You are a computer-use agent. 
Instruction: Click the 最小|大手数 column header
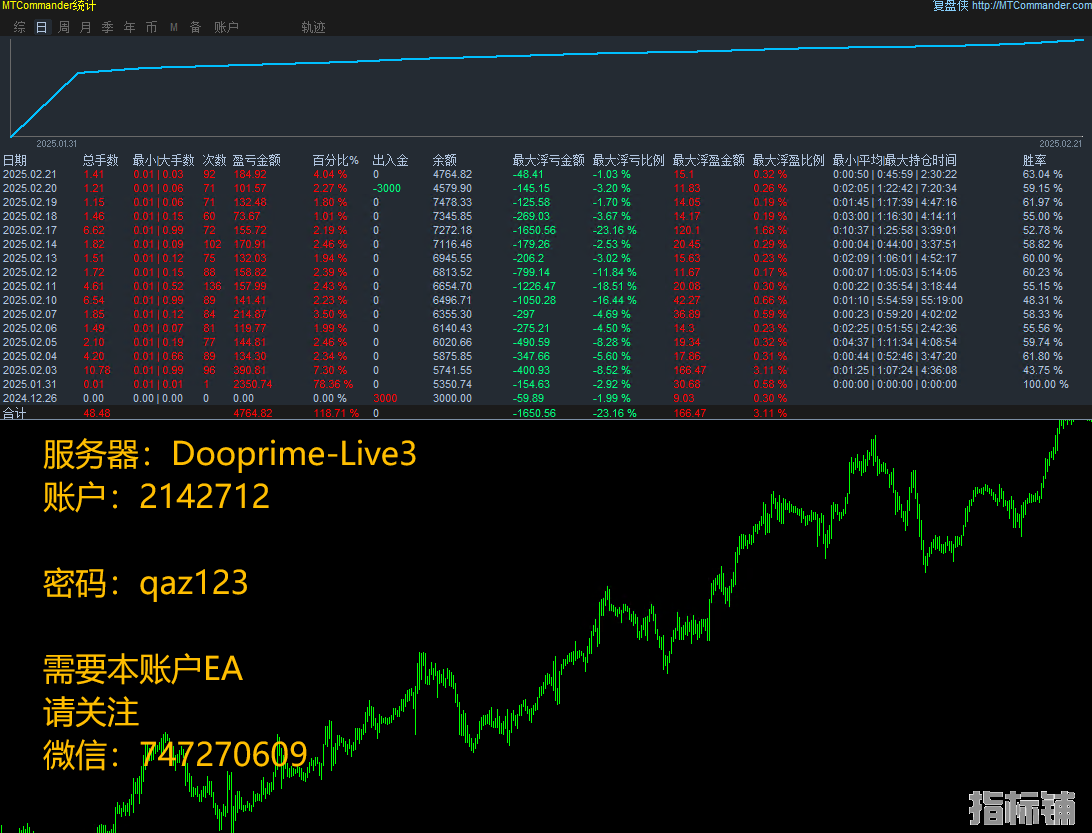click(x=163, y=160)
